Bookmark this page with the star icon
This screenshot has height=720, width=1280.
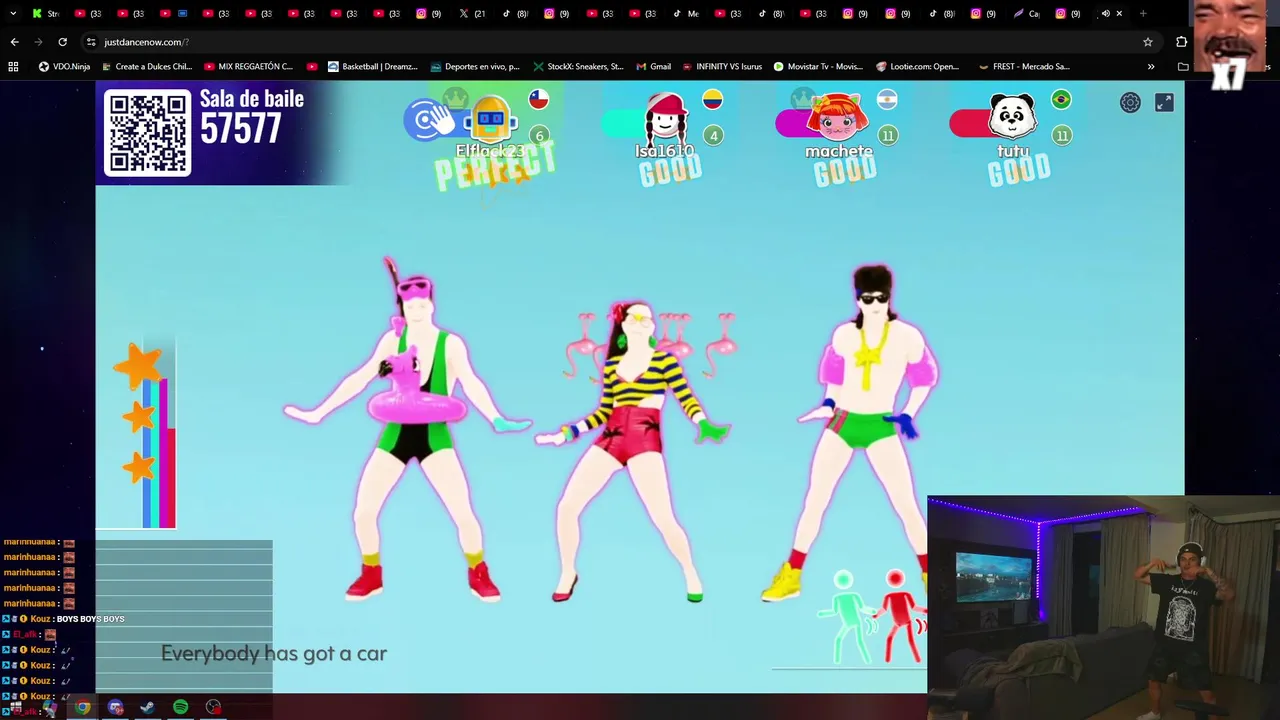coord(1148,42)
